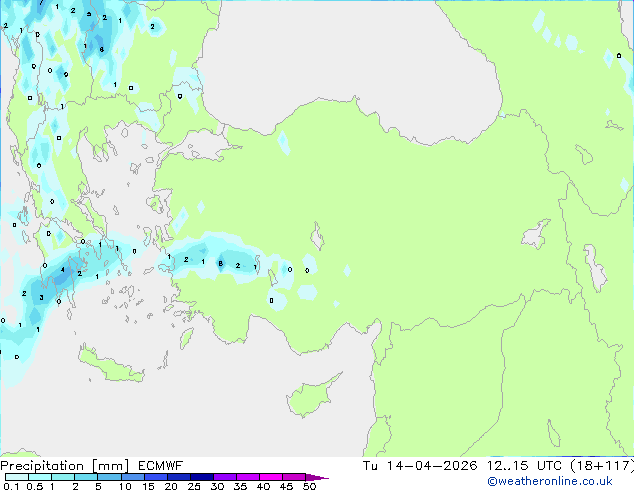634x490 pixels.
Task: Select the 'Precipitation [mm]' title text
Action: coord(65,466)
